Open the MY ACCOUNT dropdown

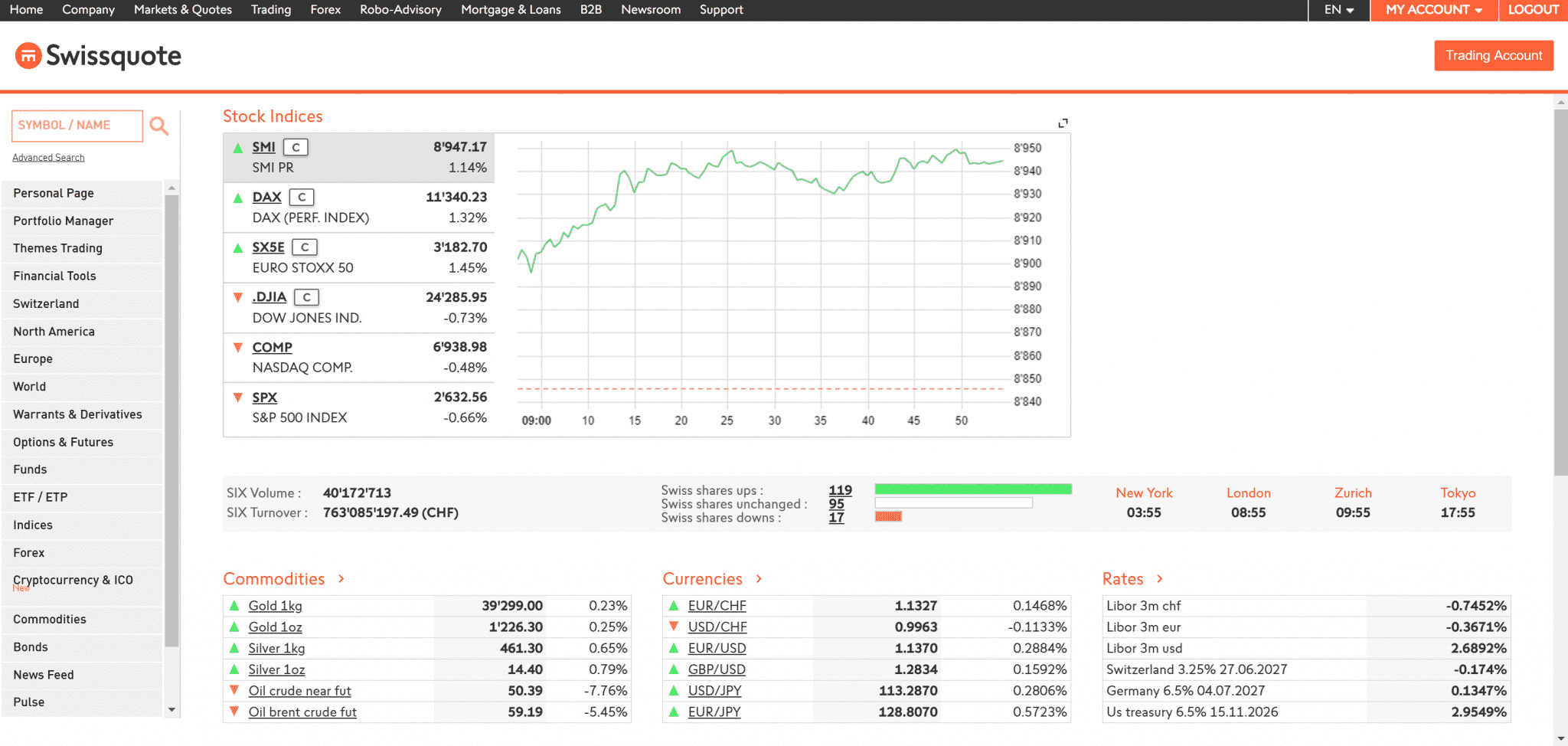1434,10
